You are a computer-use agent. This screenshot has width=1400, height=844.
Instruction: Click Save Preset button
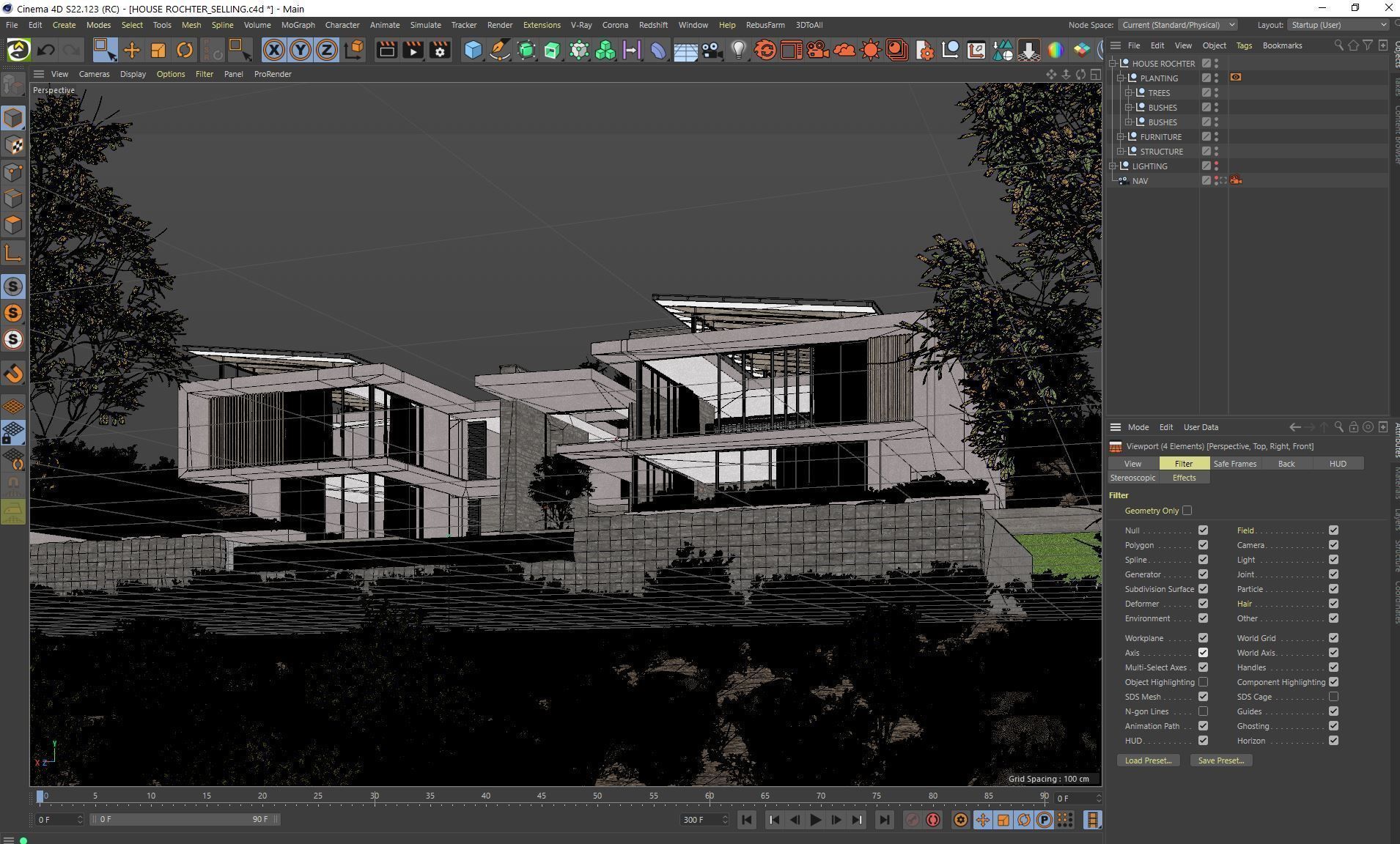[x=1220, y=760]
